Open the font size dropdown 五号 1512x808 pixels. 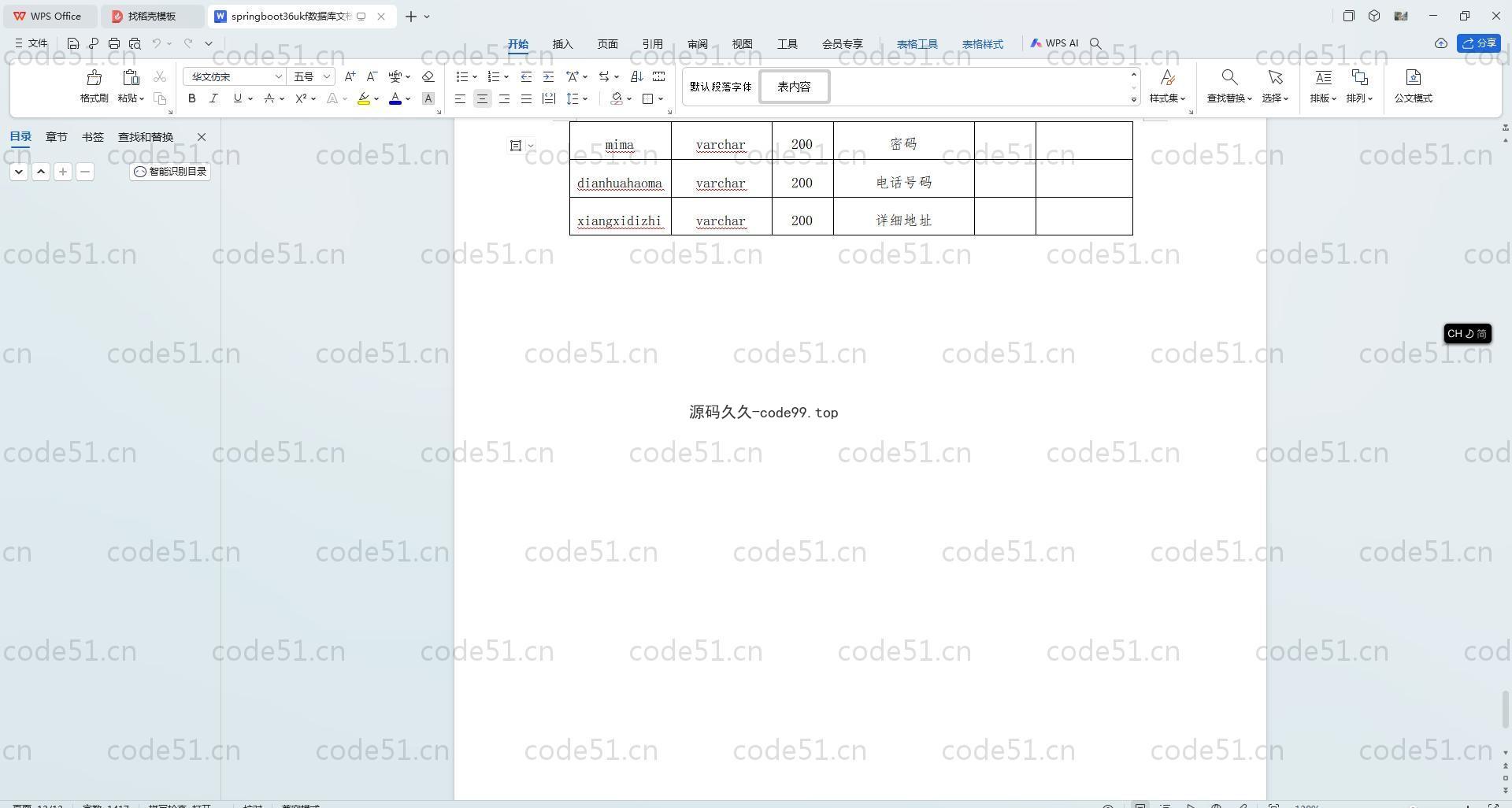(327, 76)
